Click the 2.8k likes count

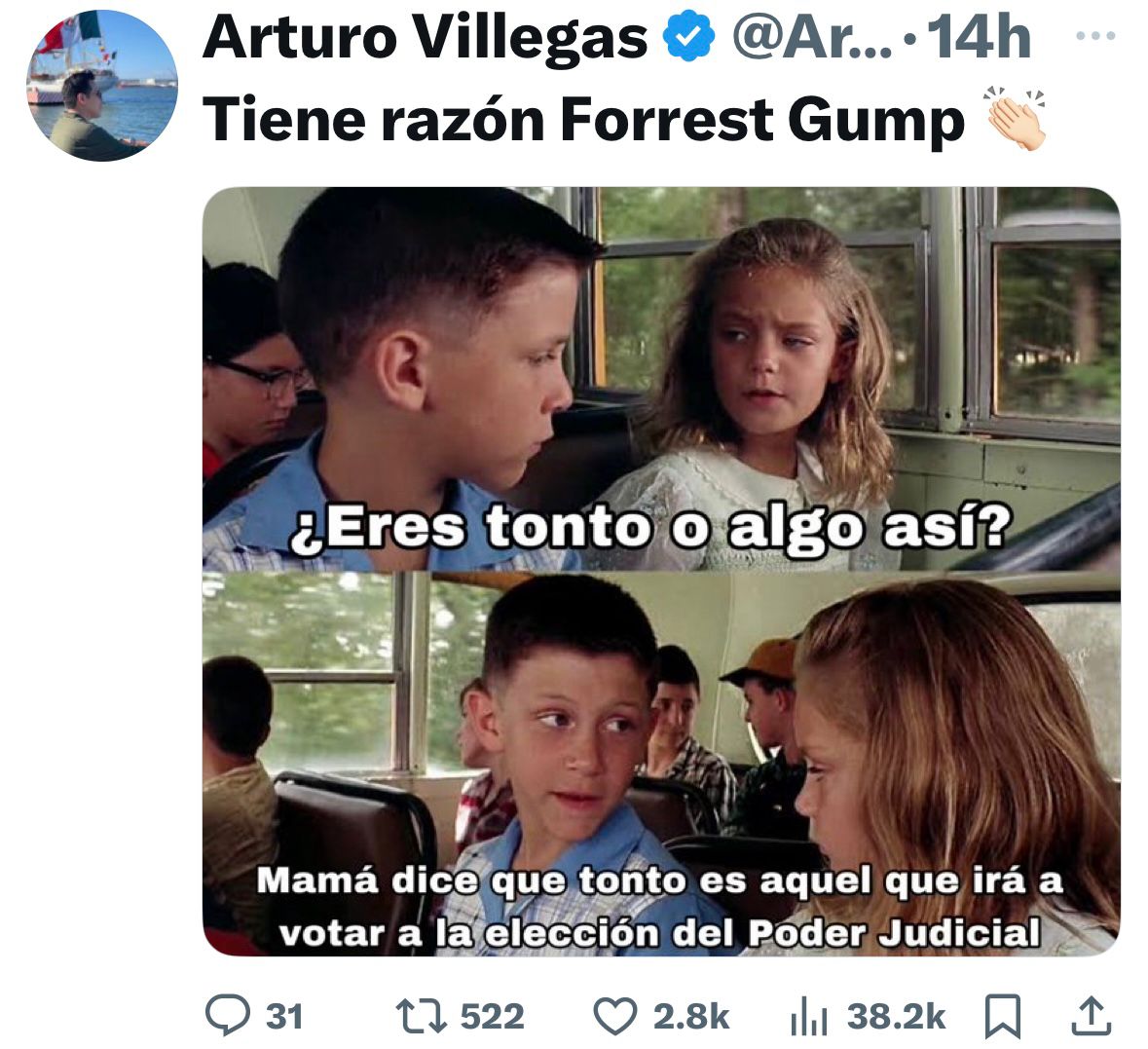point(691,1017)
